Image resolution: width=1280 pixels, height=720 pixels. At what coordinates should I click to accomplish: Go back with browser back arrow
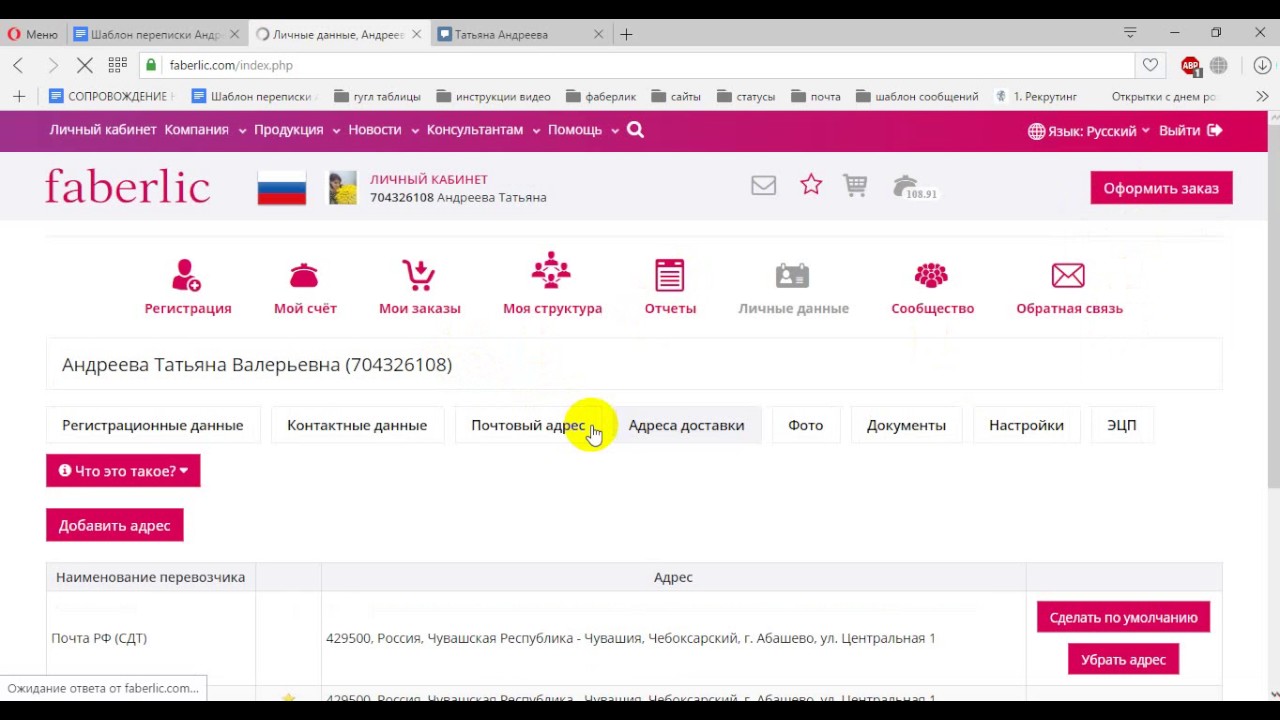(x=18, y=65)
